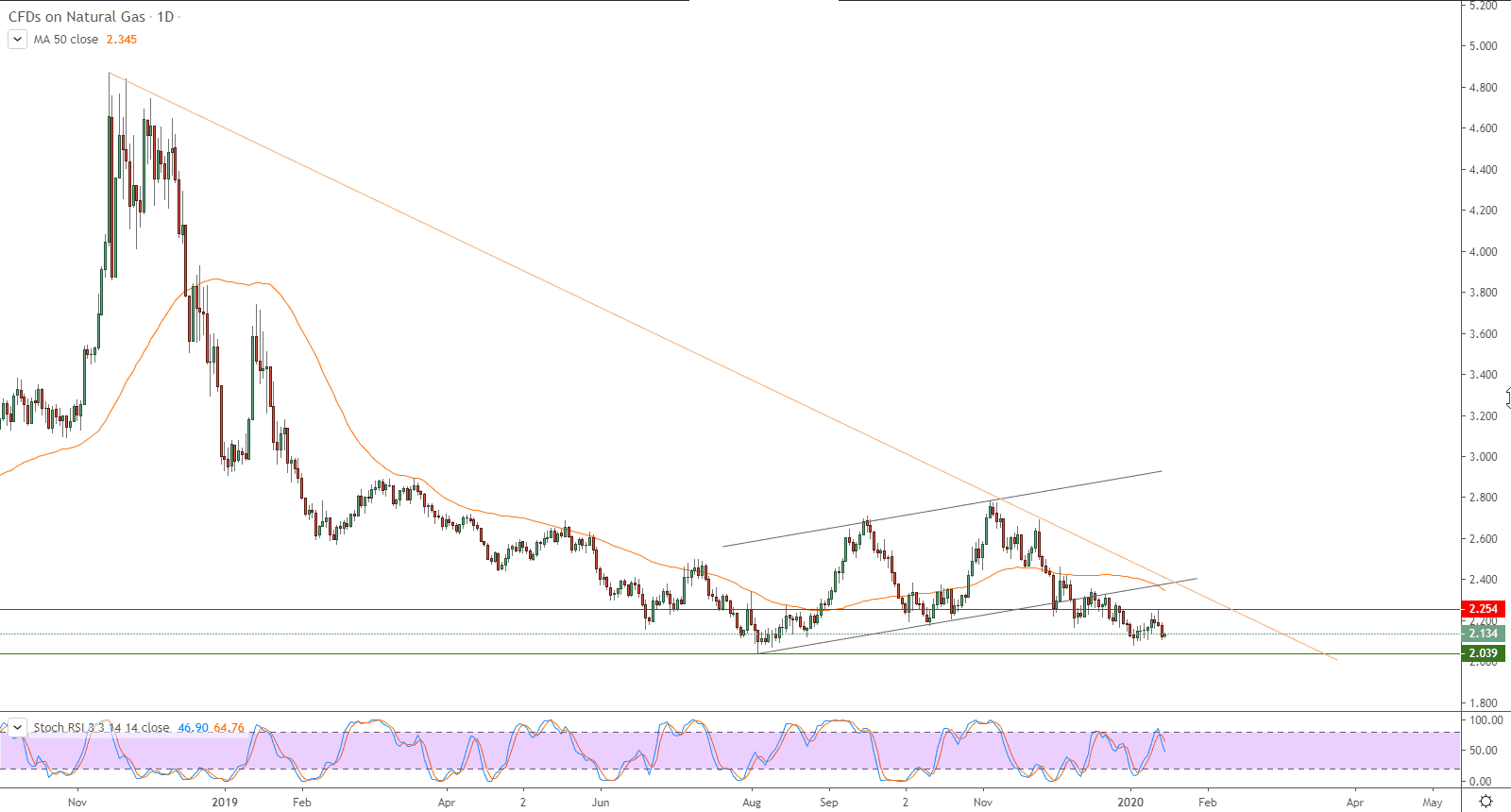The width and height of the screenshot is (1511, 812).
Task: Click price axis value 3.400
Action: [x=1483, y=375]
